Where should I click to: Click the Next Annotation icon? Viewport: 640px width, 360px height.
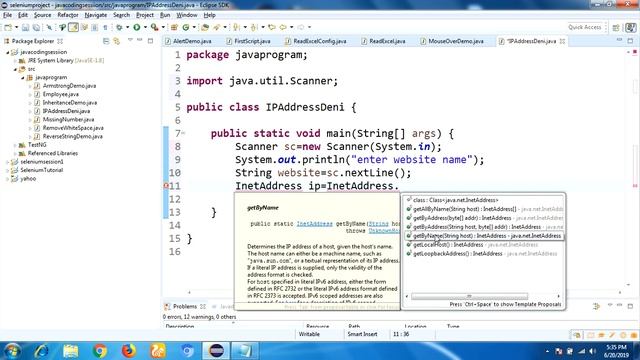coord(236,27)
